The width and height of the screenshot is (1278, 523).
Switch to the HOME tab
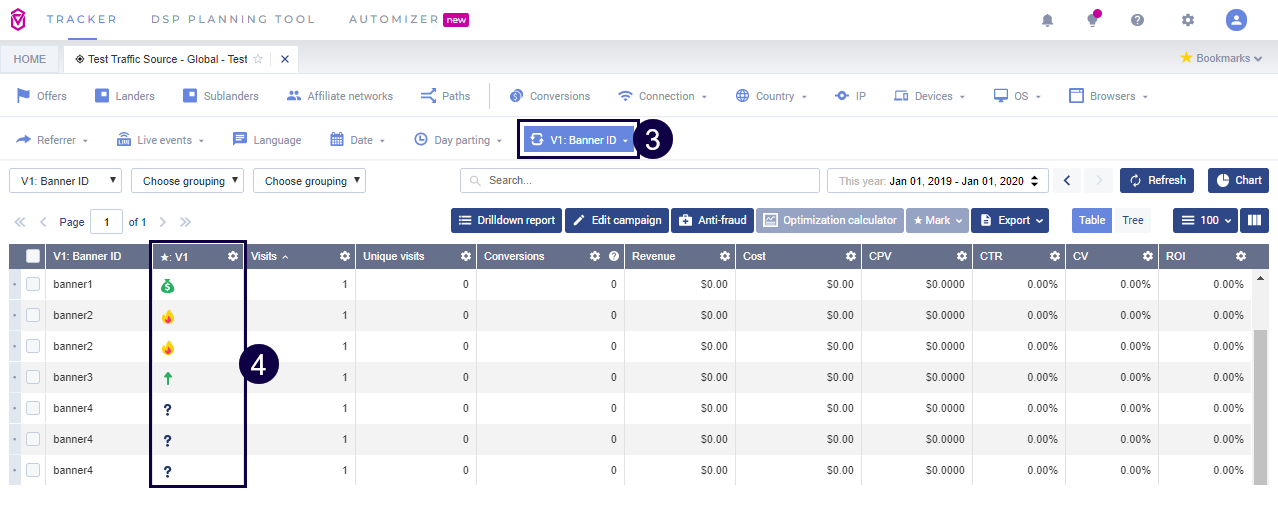pyautogui.click(x=30, y=59)
